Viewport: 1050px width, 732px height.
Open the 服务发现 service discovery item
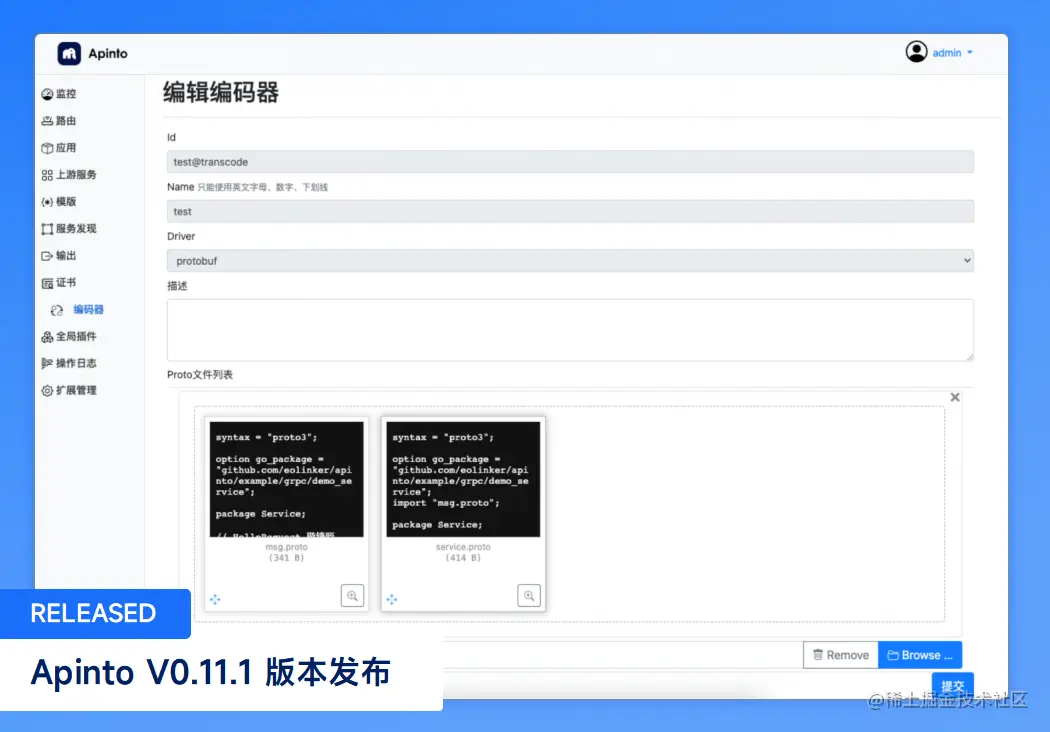69,228
